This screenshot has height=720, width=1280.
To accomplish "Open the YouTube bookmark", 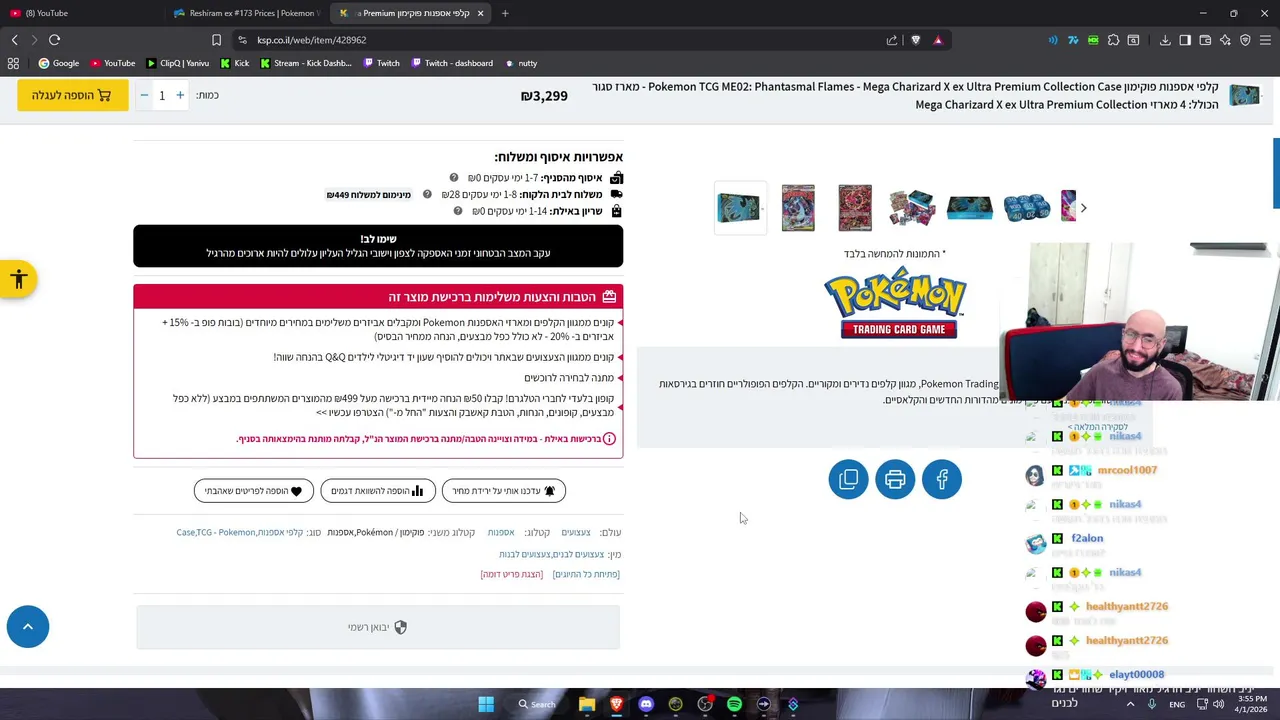I will tap(113, 63).
